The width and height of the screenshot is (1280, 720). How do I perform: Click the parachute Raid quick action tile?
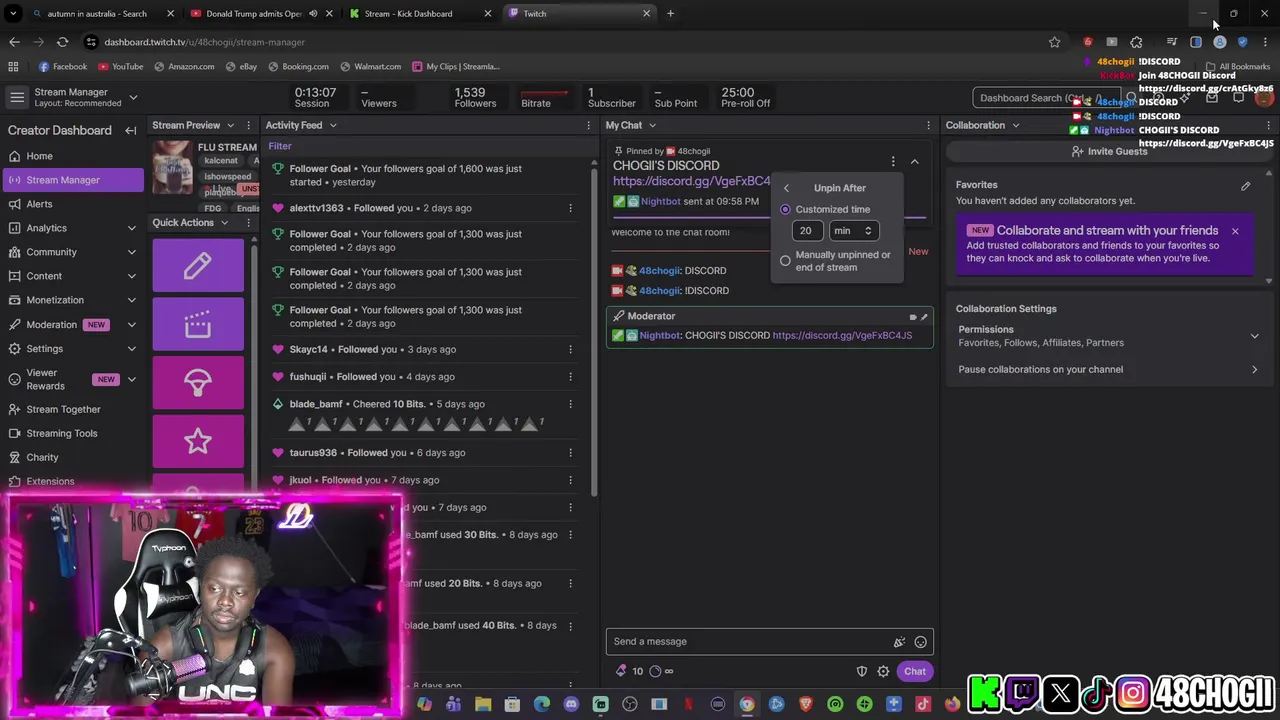[198, 382]
